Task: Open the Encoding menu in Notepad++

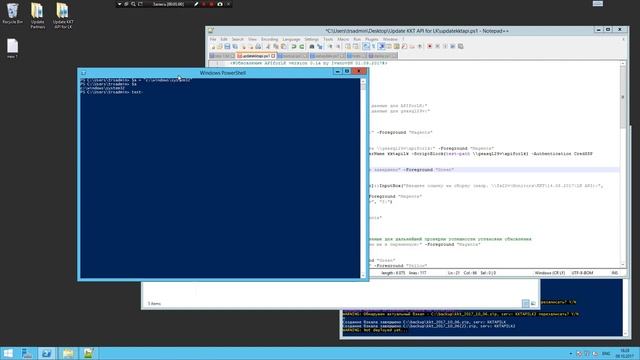Action: (269, 39)
